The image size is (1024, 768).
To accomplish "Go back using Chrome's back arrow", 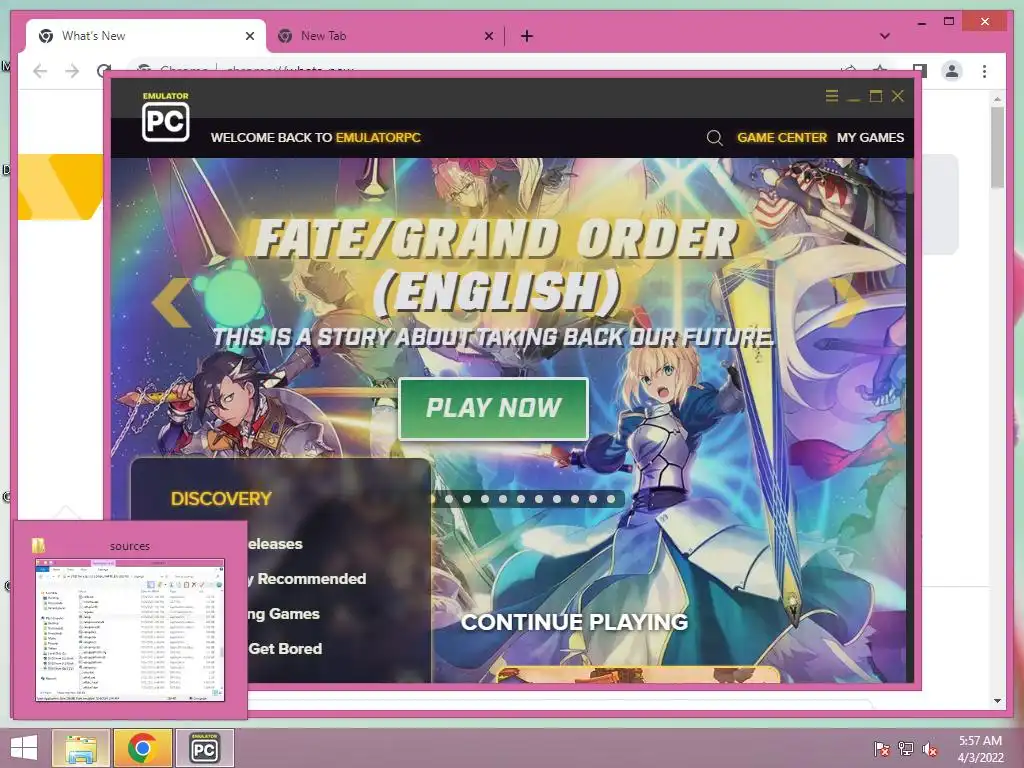I will tap(40, 71).
